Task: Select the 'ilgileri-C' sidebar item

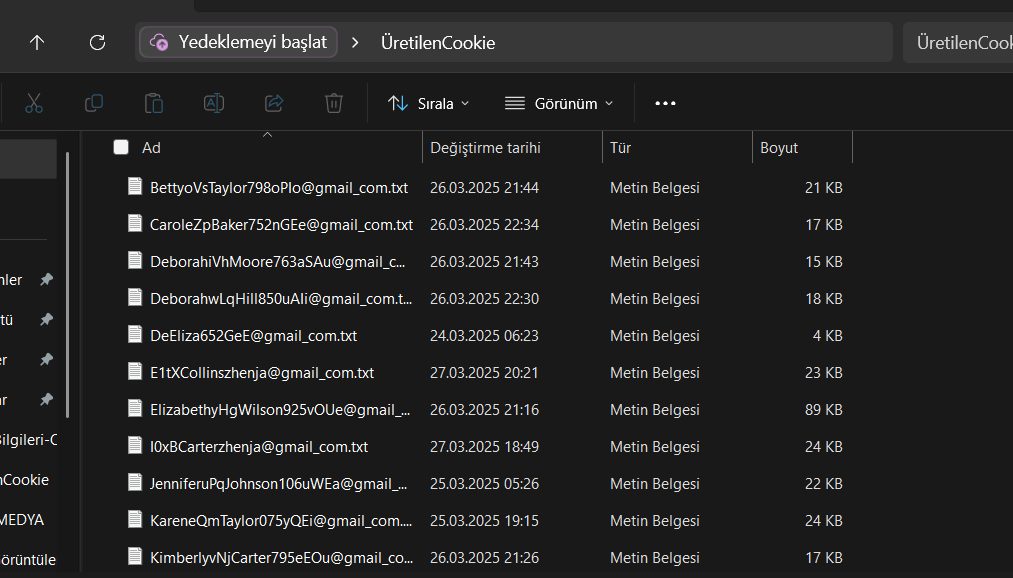Action: click(x=28, y=440)
